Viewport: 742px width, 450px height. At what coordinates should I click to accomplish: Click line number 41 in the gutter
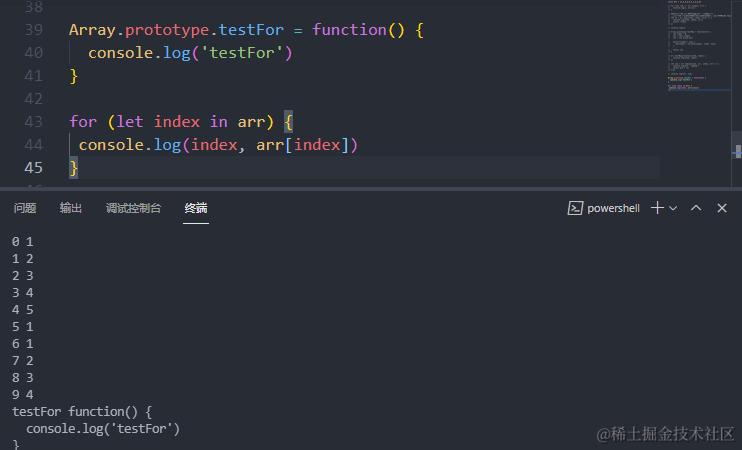(34, 76)
